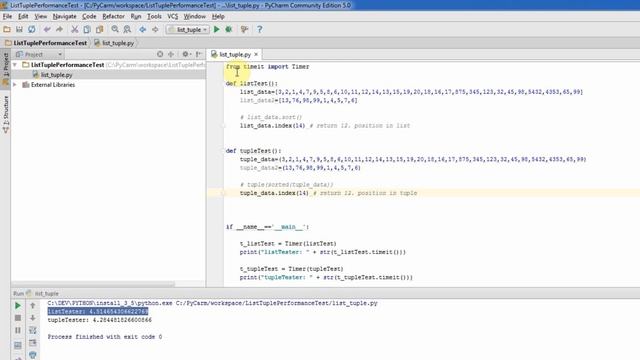Open the Code menu
The image size is (640, 360).
click(x=89, y=16)
